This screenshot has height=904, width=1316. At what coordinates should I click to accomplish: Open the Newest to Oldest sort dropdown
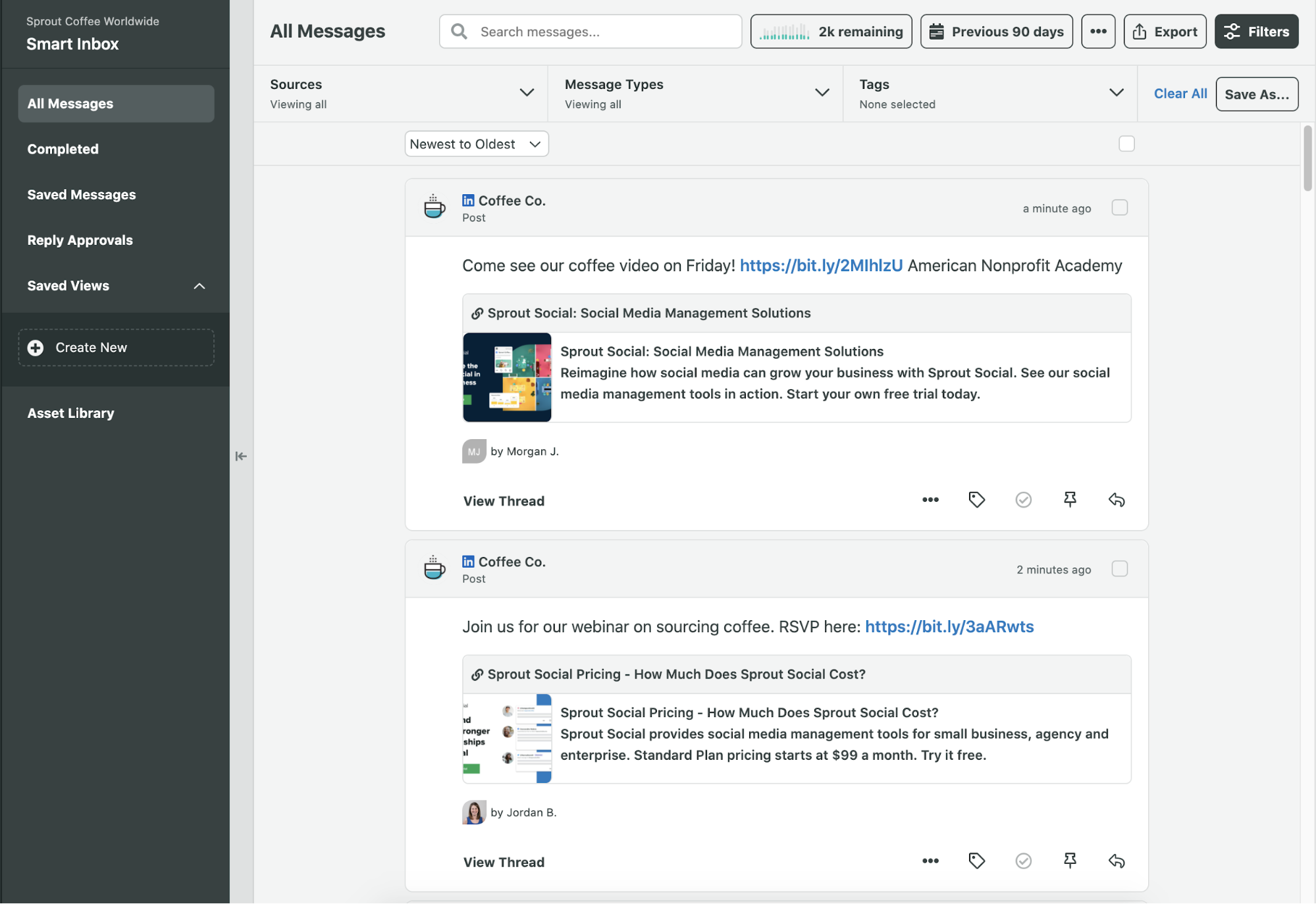click(477, 144)
